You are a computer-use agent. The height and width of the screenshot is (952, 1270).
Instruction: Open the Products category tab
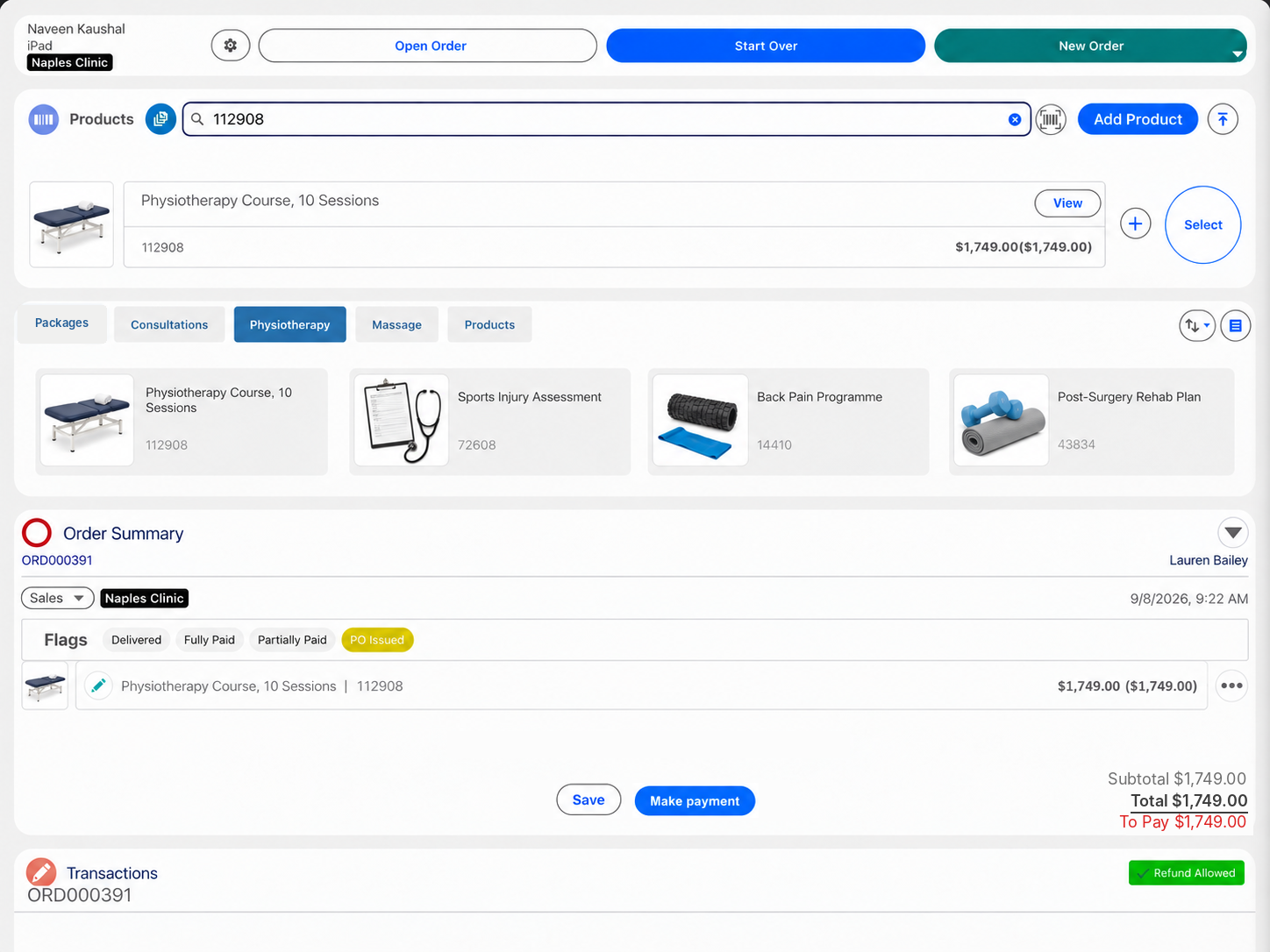click(489, 324)
